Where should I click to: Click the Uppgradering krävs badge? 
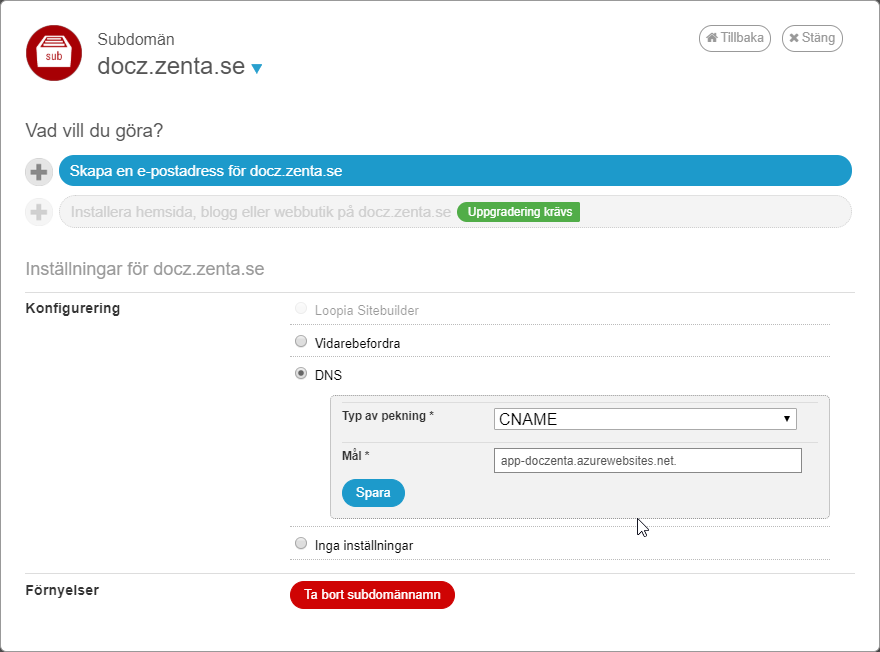pos(518,212)
